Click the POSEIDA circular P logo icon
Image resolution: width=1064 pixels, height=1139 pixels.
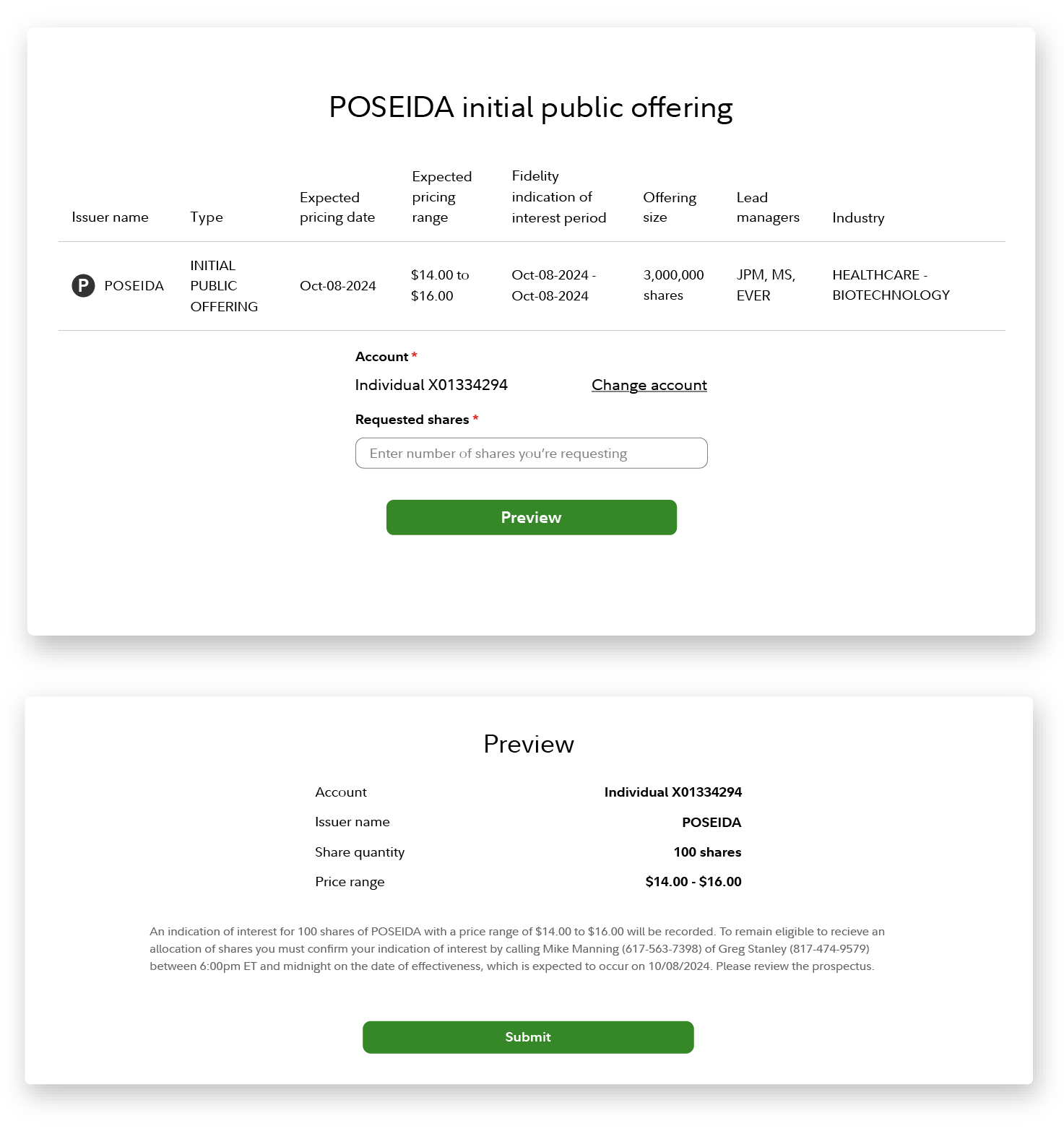(x=83, y=285)
